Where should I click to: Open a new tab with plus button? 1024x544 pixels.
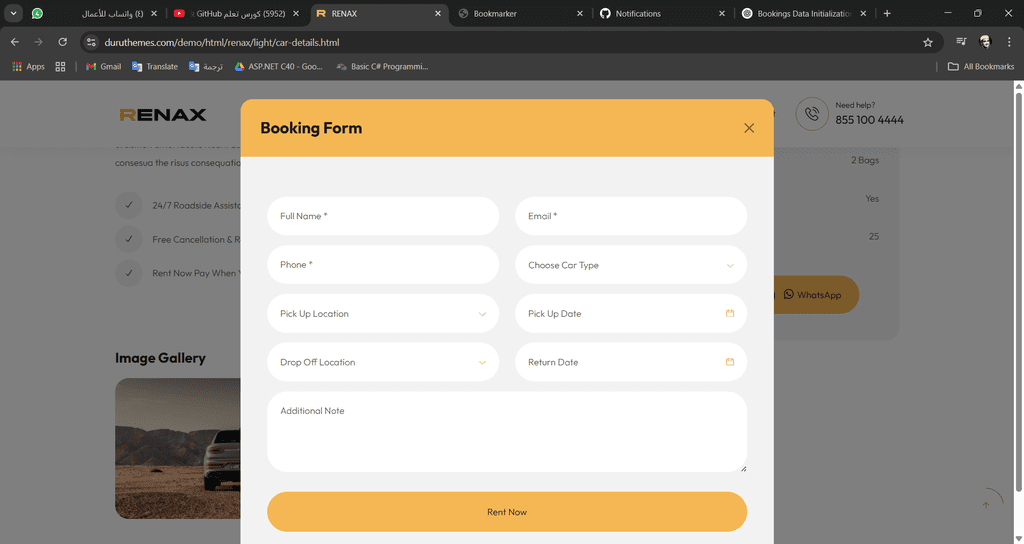(x=887, y=13)
